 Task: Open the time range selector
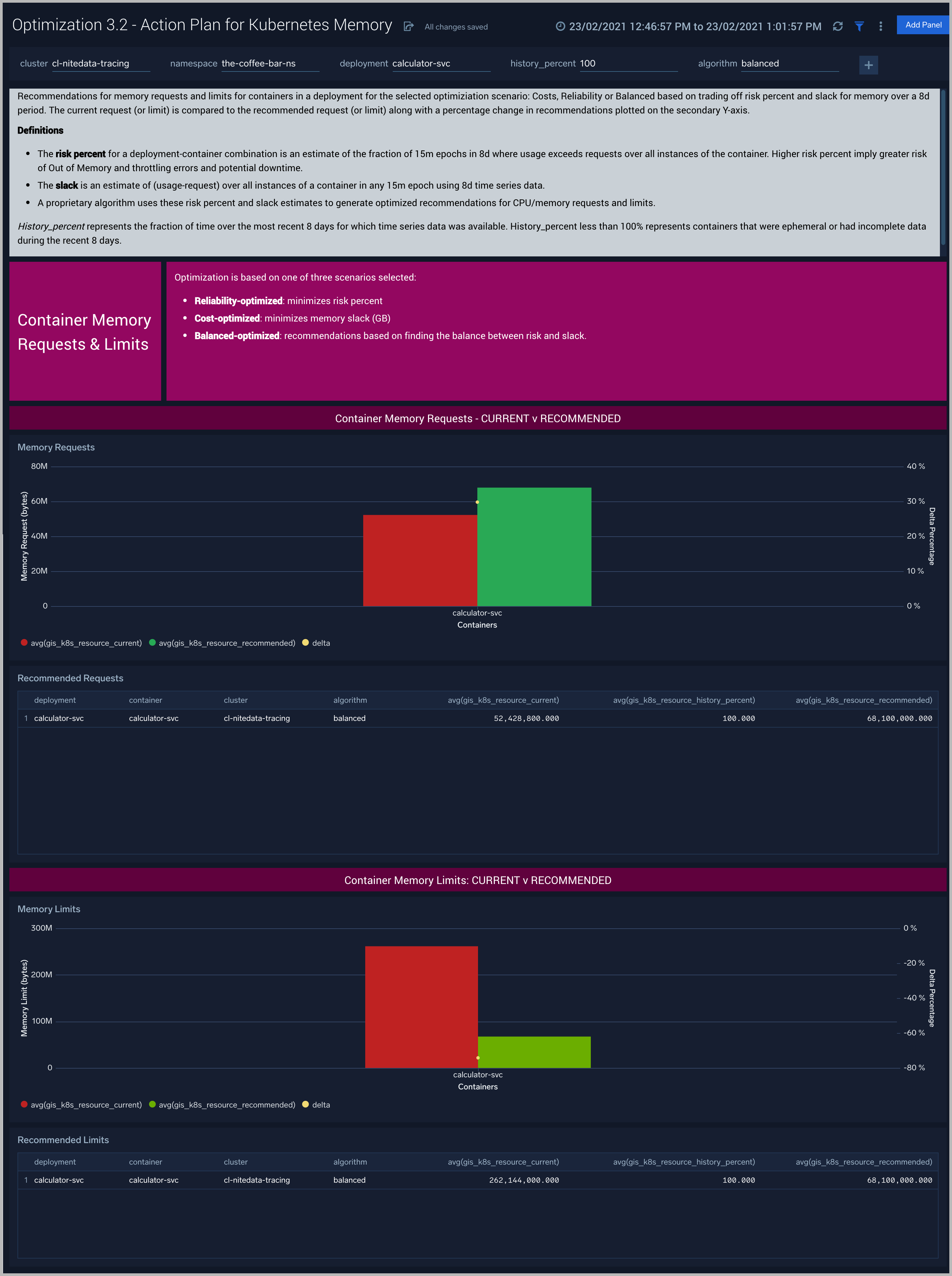click(695, 27)
